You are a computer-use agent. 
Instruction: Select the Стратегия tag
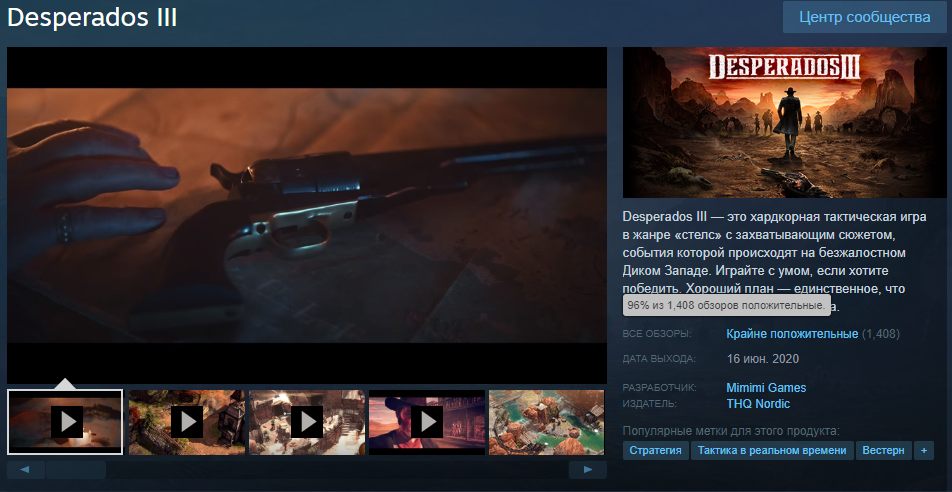(x=656, y=451)
